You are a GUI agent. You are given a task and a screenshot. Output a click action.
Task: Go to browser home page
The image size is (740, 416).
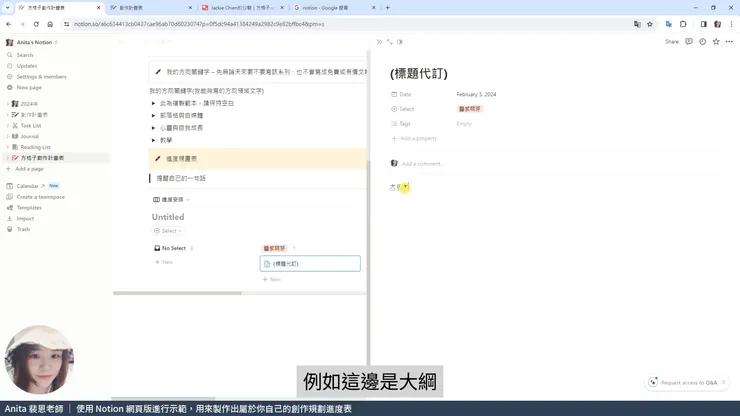(x=50, y=24)
